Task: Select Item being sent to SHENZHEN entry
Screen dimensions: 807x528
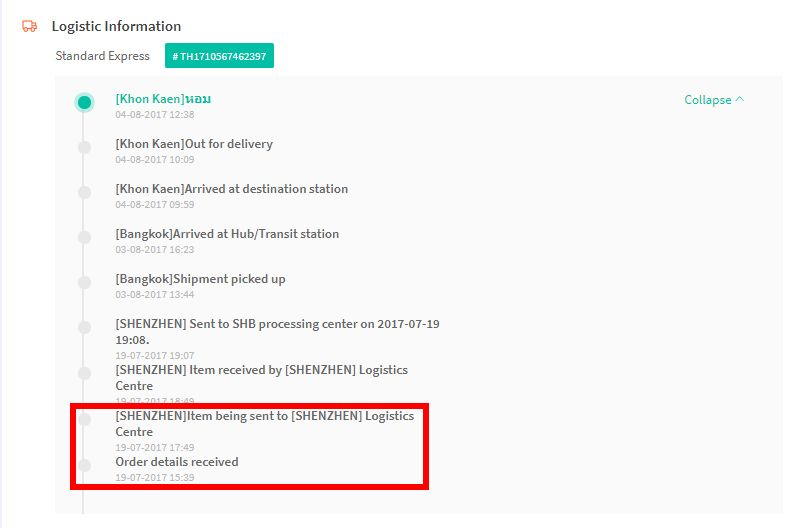Action: [265, 424]
